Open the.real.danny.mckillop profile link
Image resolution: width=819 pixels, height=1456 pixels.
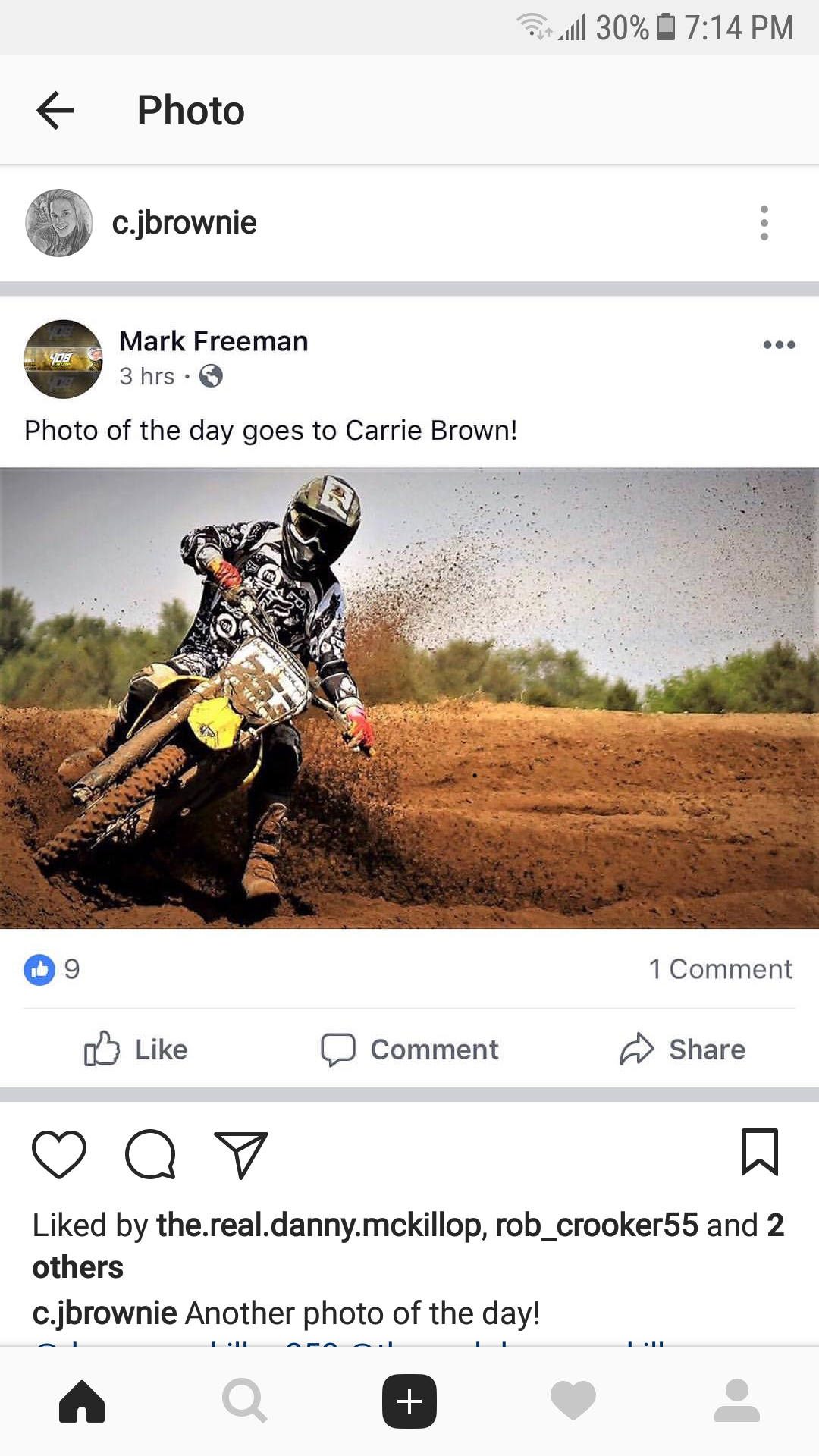click(318, 1225)
